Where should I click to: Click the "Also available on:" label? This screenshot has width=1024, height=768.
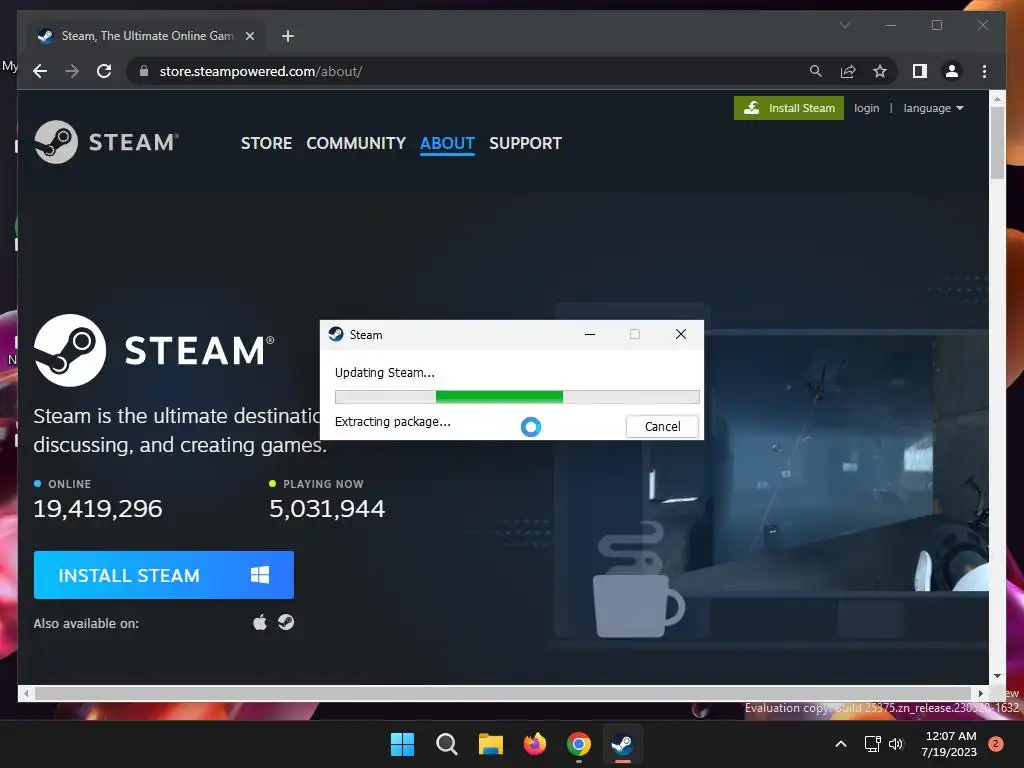tap(86, 624)
